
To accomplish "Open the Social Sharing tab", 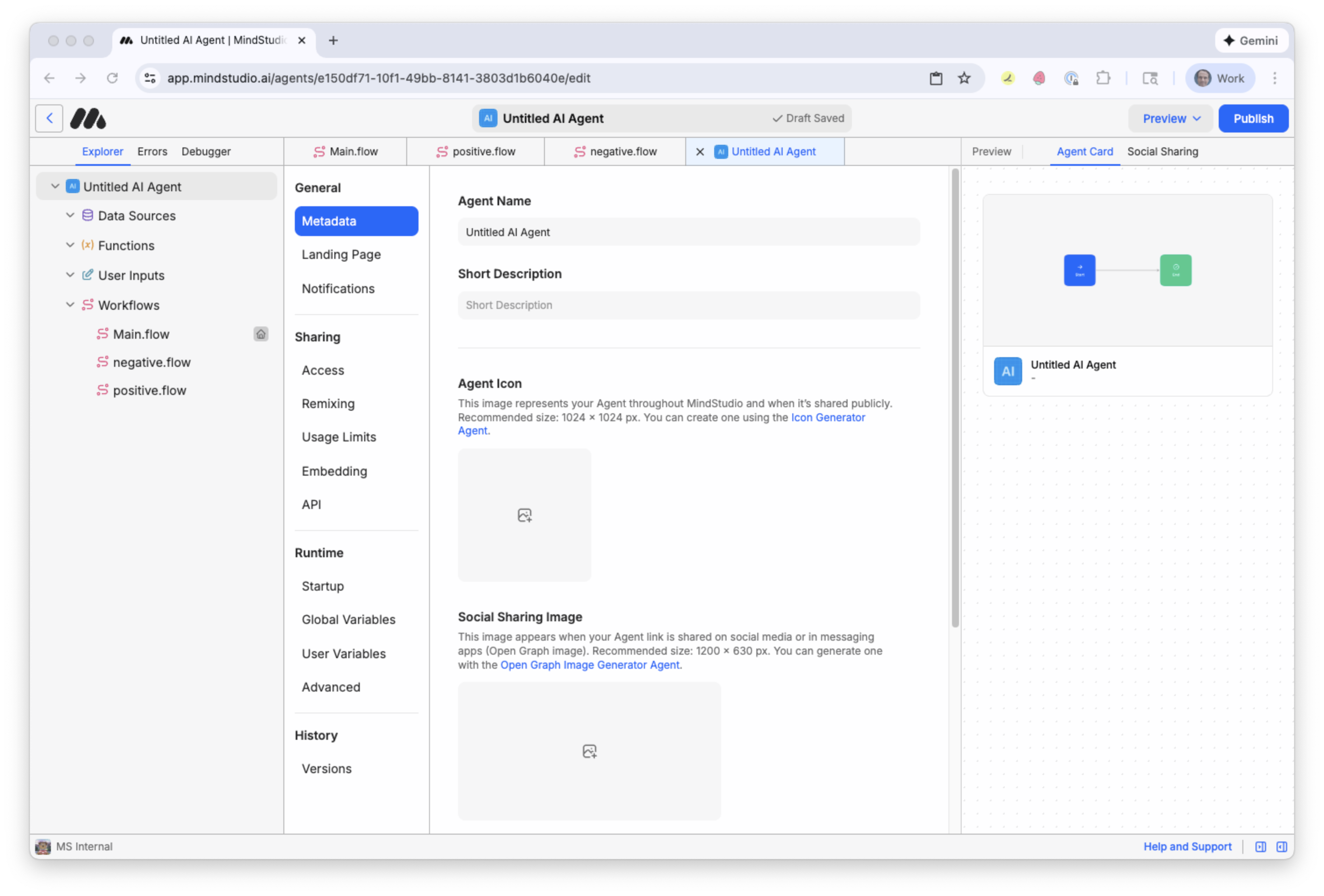I will point(1162,152).
